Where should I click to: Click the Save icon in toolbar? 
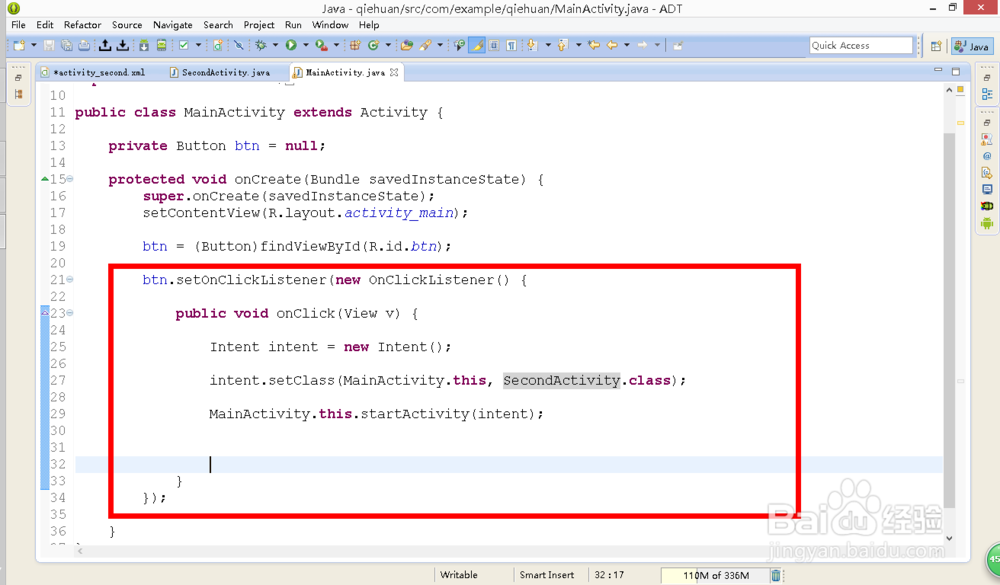coord(49,45)
